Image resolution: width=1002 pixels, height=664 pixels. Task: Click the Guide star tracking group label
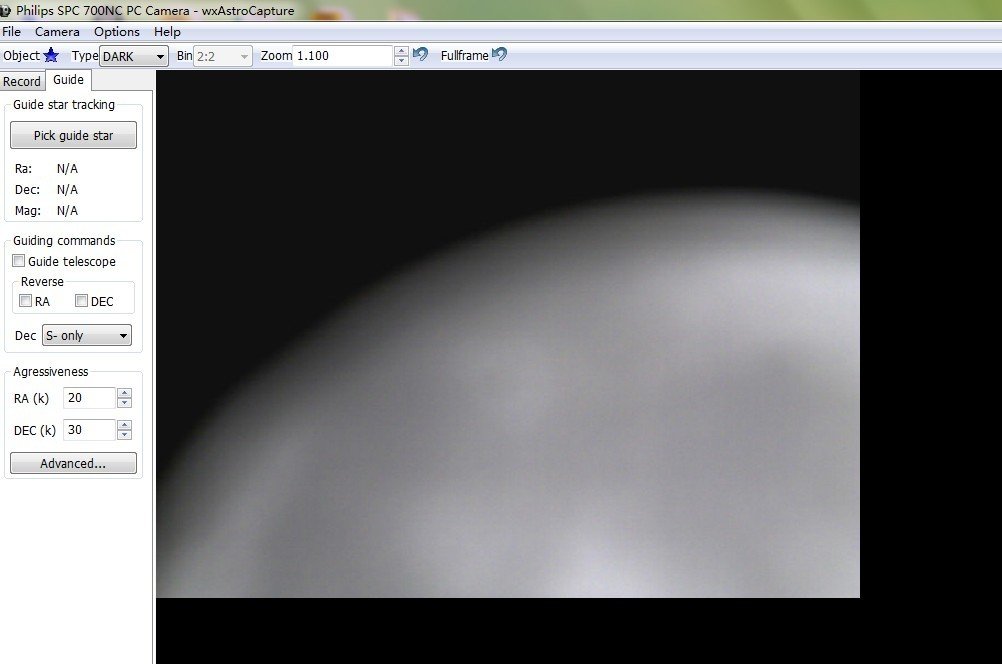64,104
